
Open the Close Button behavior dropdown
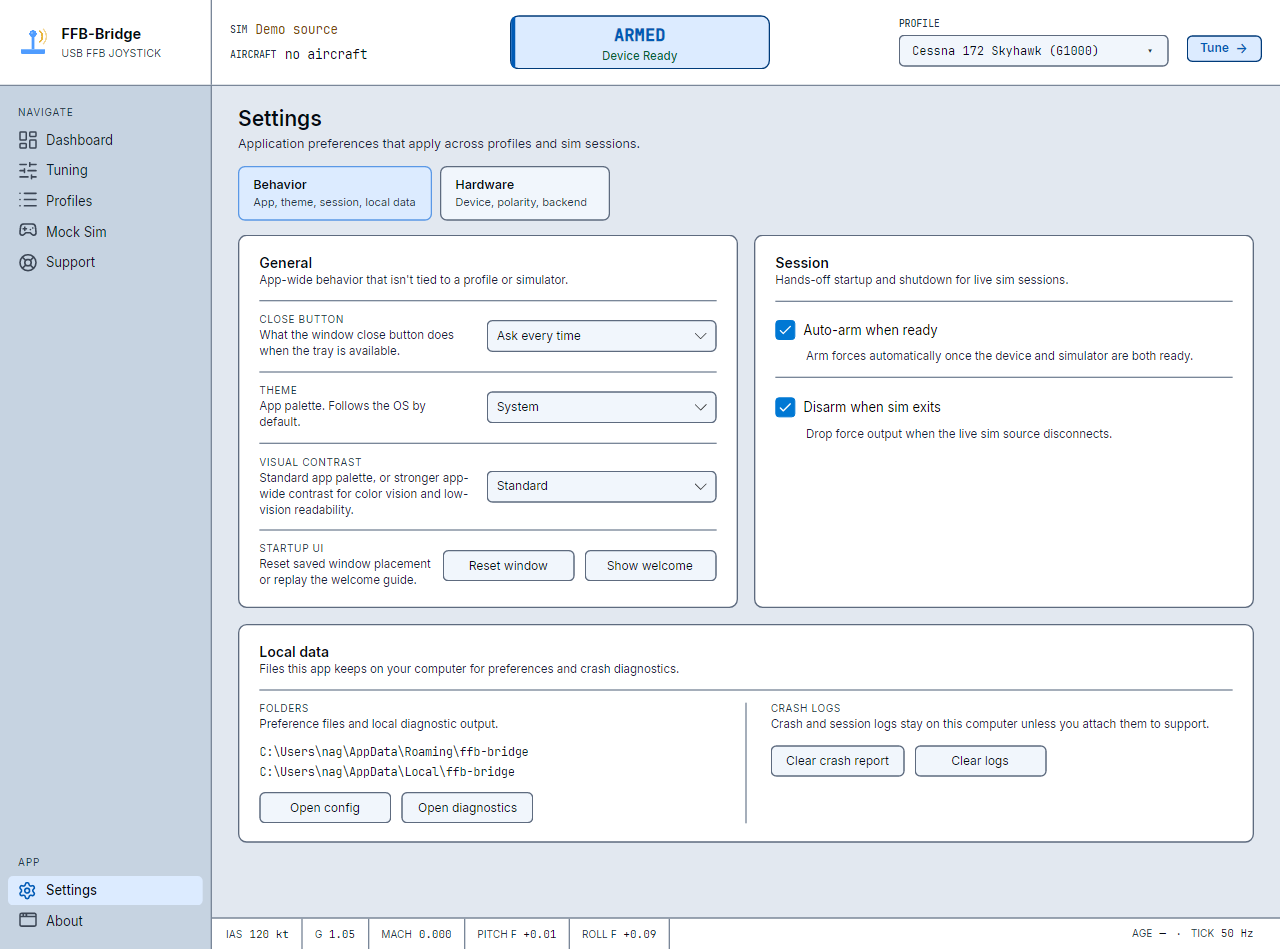(x=601, y=336)
